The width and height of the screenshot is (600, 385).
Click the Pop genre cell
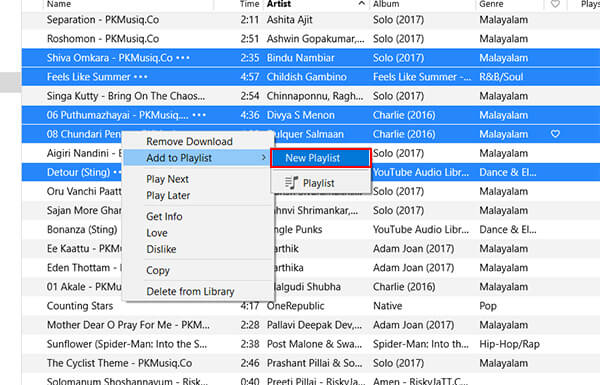click(488, 306)
